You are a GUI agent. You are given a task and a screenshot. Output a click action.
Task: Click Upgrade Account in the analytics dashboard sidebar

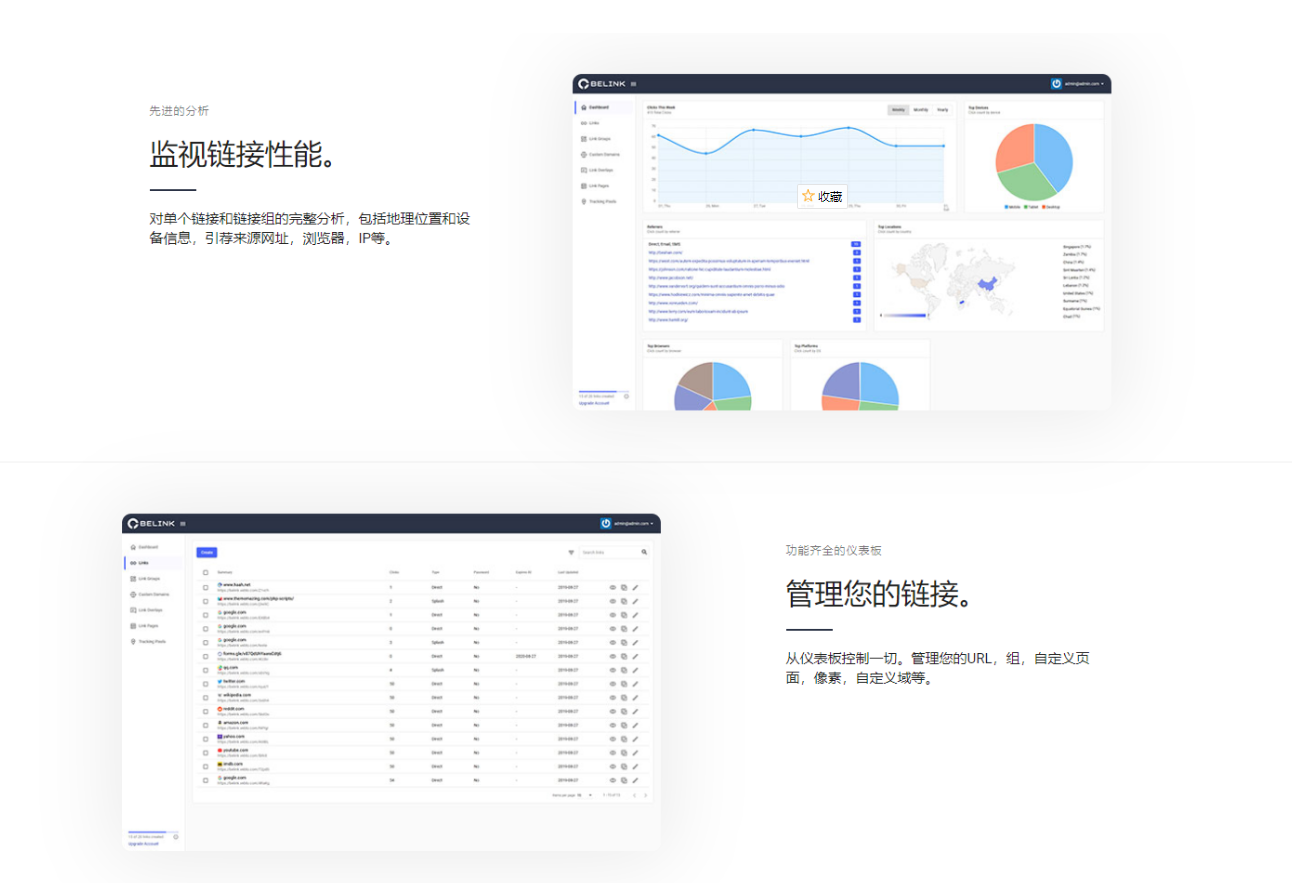point(593,403)
